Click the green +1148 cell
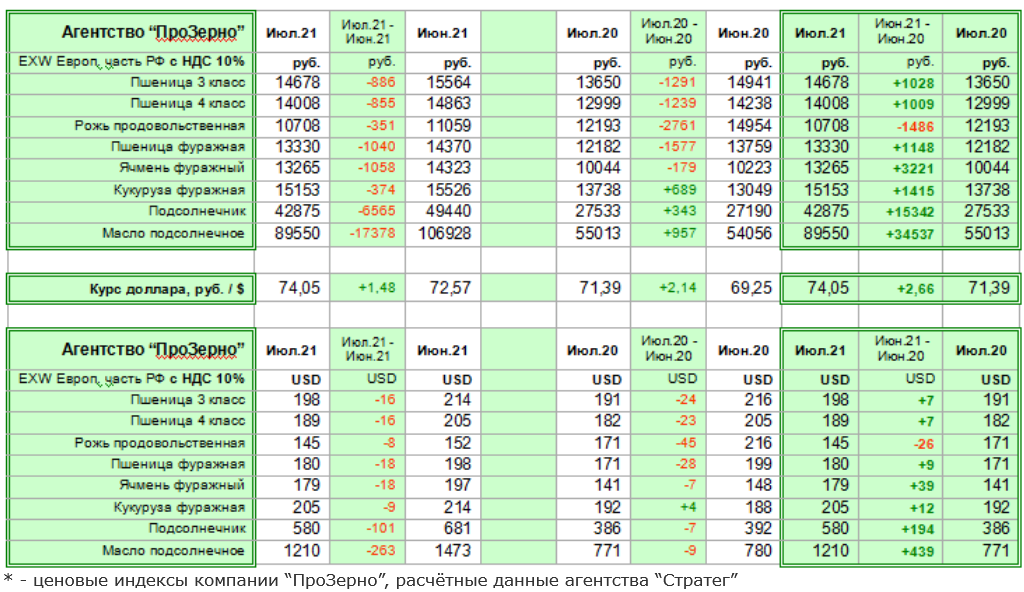Image resolution: width=1024 pixels, height=592 pixels. tap(914, 148)
